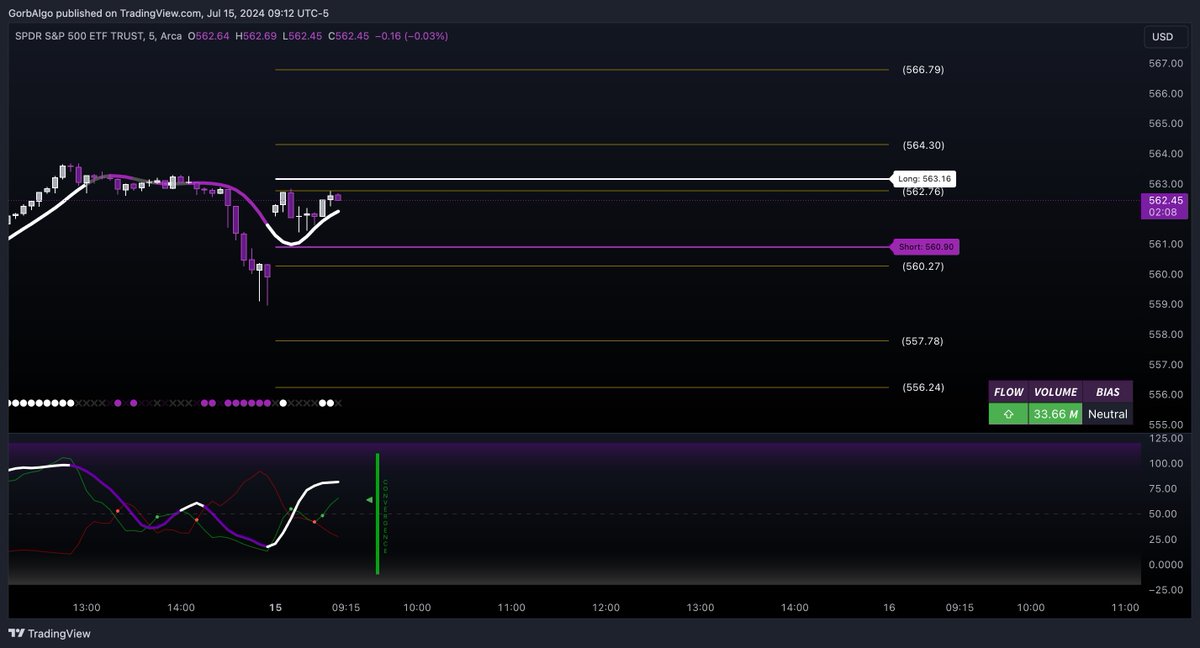Image resolution: width=1200 pixels, height=648 pixels.
Task: Open the 5-minute timeframe selector in the symbol header
Action: tap(152, 36)
